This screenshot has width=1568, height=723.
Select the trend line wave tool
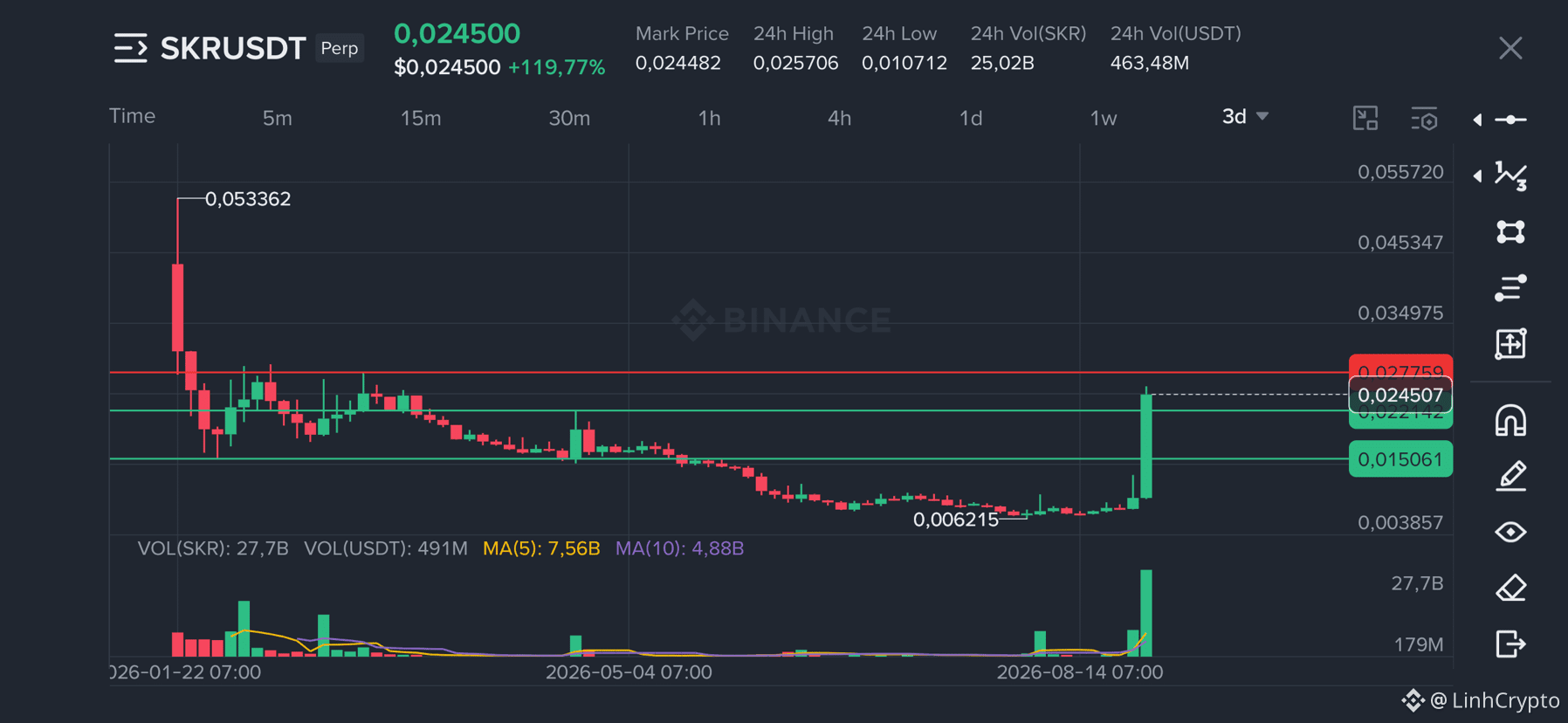click(1511, 176)
